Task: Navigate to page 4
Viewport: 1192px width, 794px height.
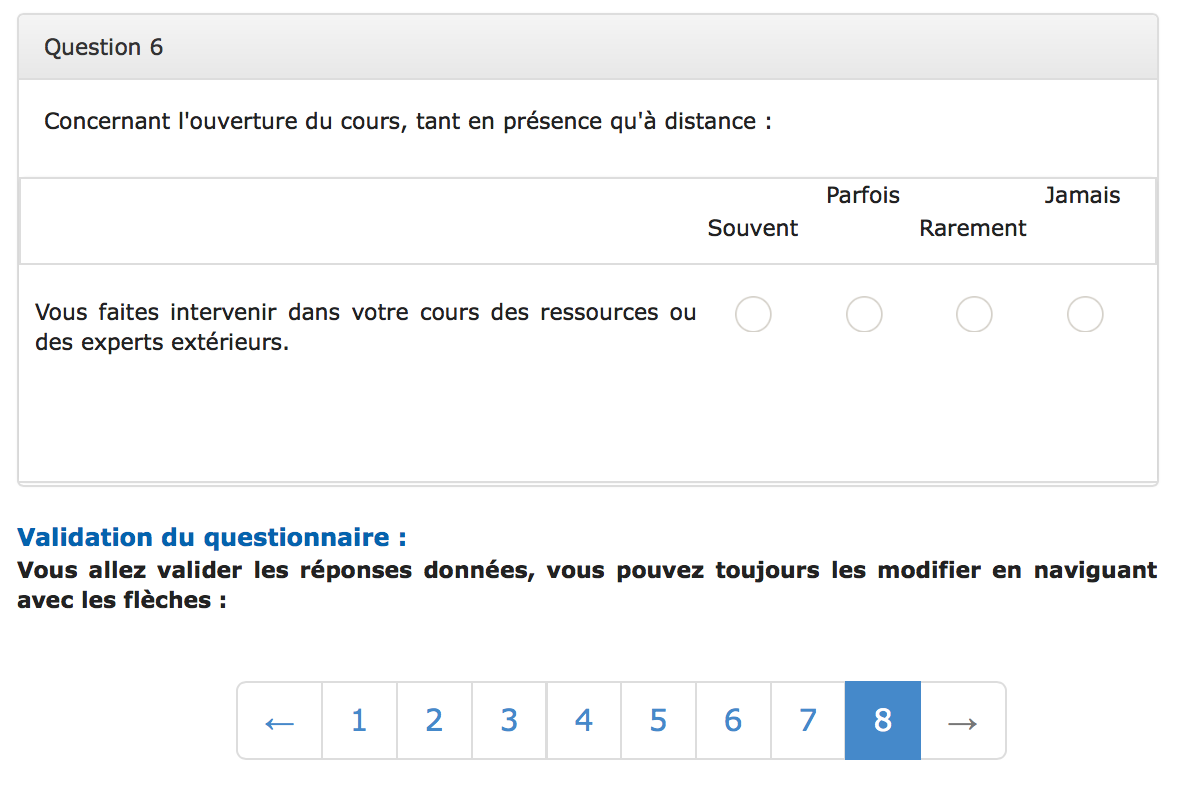Action: (583, 720)
